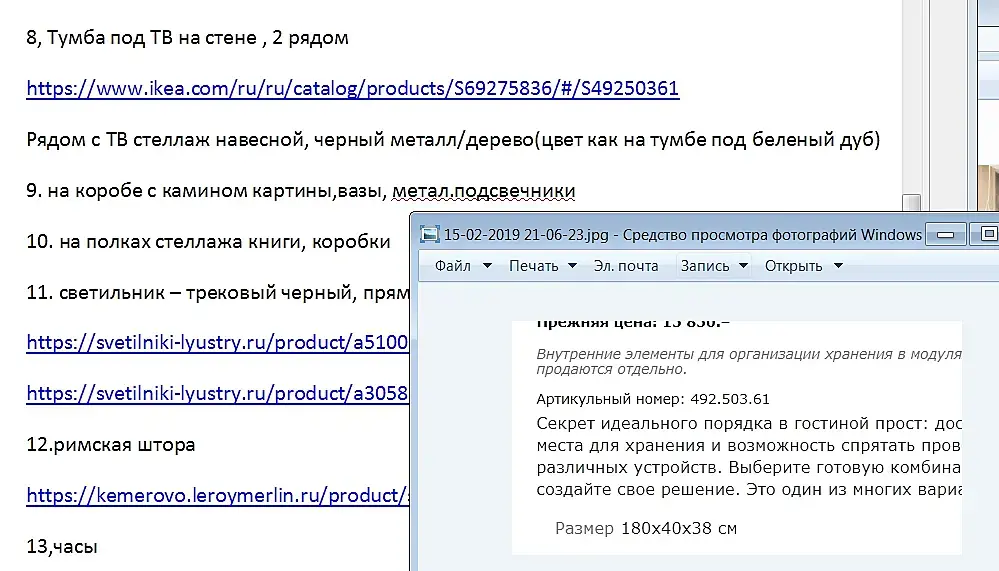Expand the Файл dropdown arrow
This screenshot has height=571, width=999.
(487, 266)
